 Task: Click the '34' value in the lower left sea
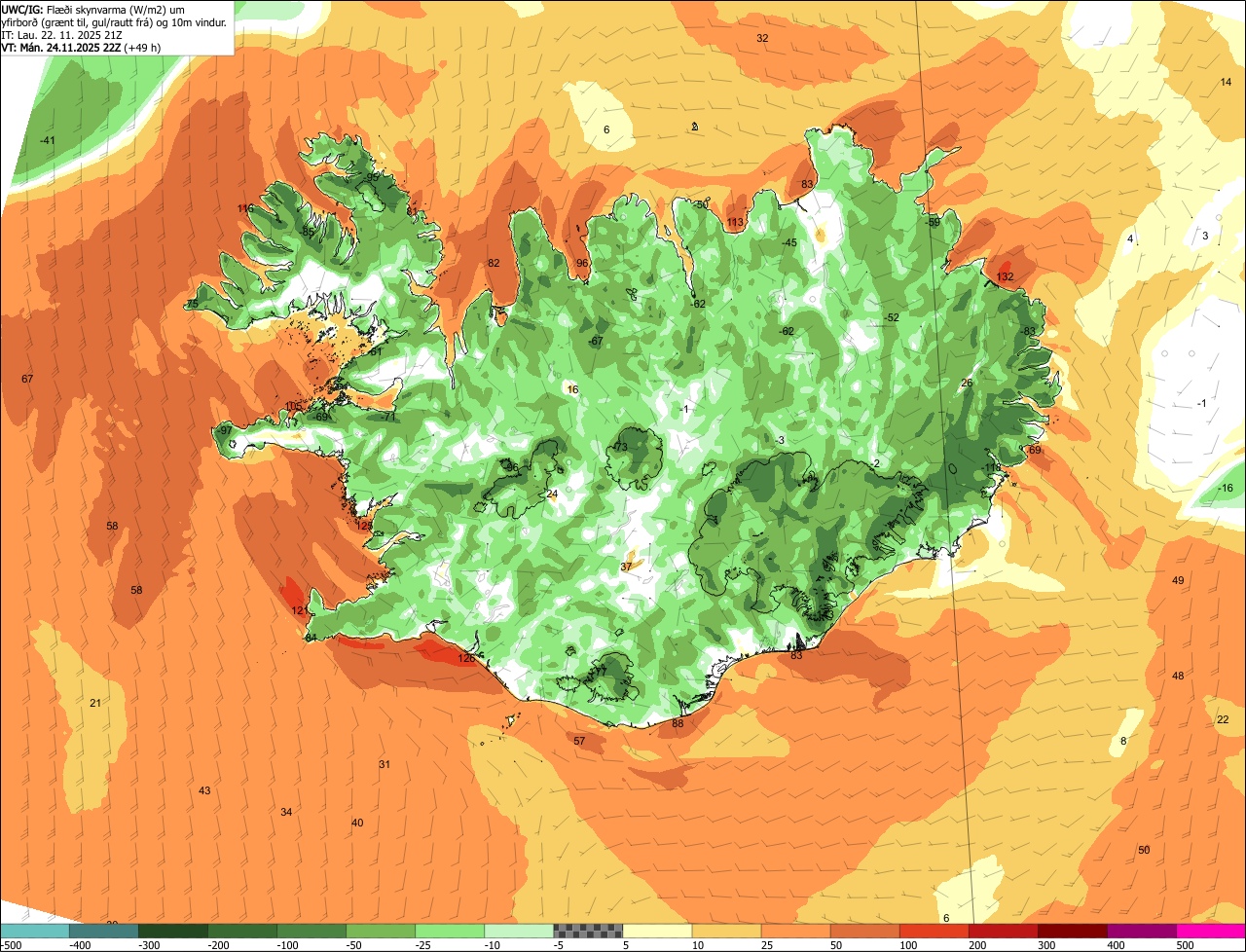pyautogui.click(x=286, y=812)
